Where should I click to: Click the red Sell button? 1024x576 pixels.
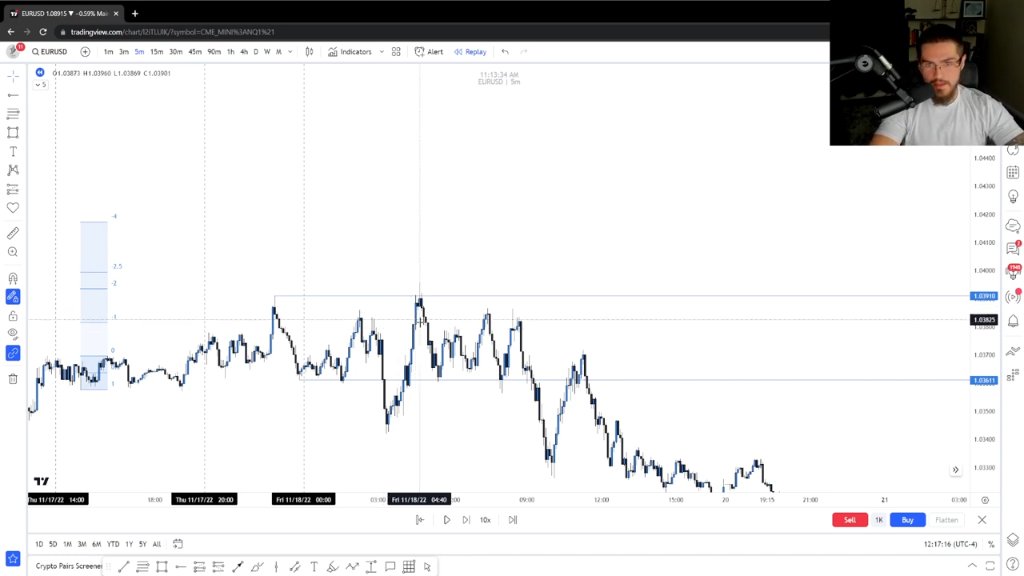[850, 520]
